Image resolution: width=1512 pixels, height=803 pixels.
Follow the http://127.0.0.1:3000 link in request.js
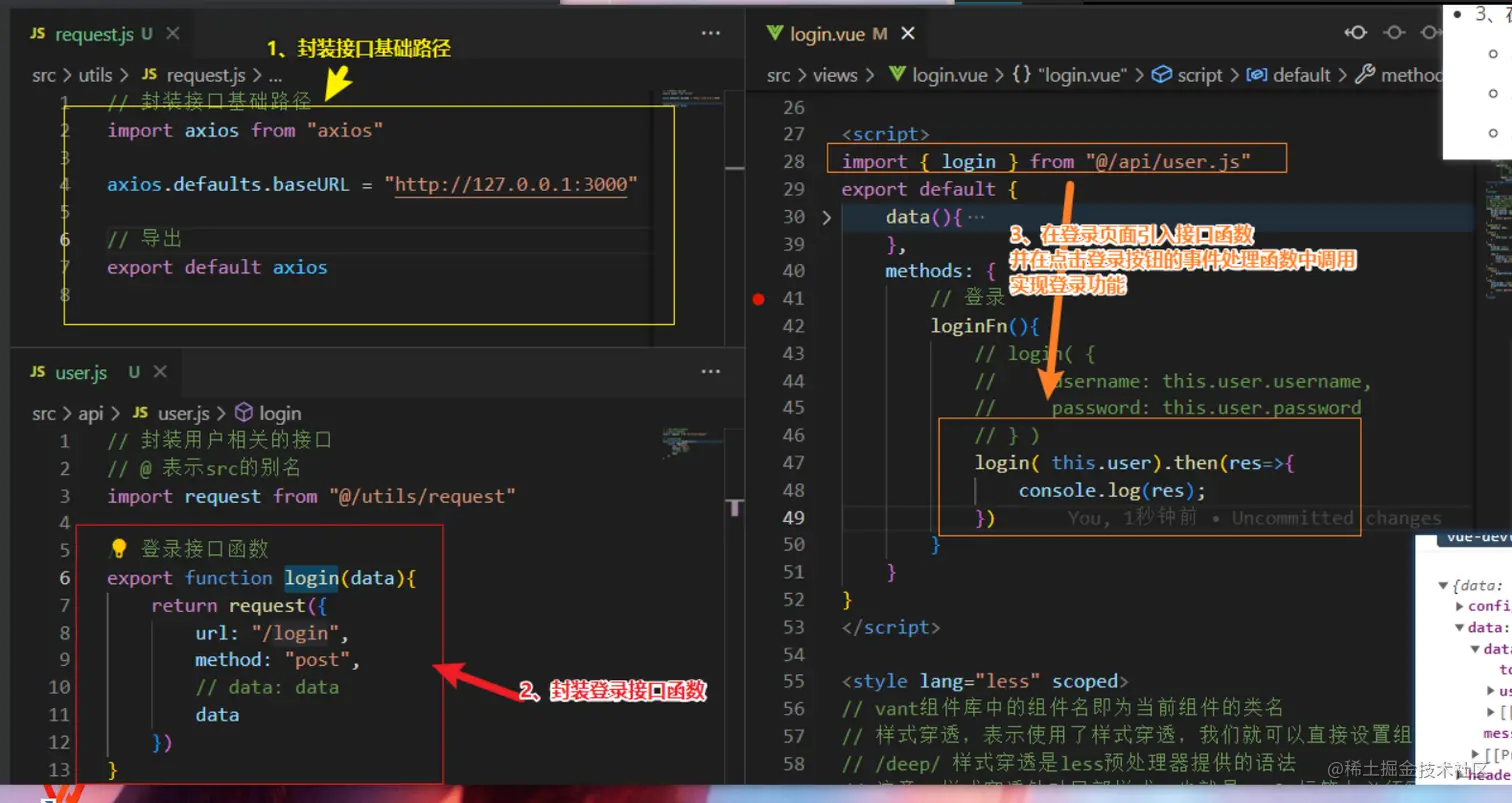coord(510,185)
